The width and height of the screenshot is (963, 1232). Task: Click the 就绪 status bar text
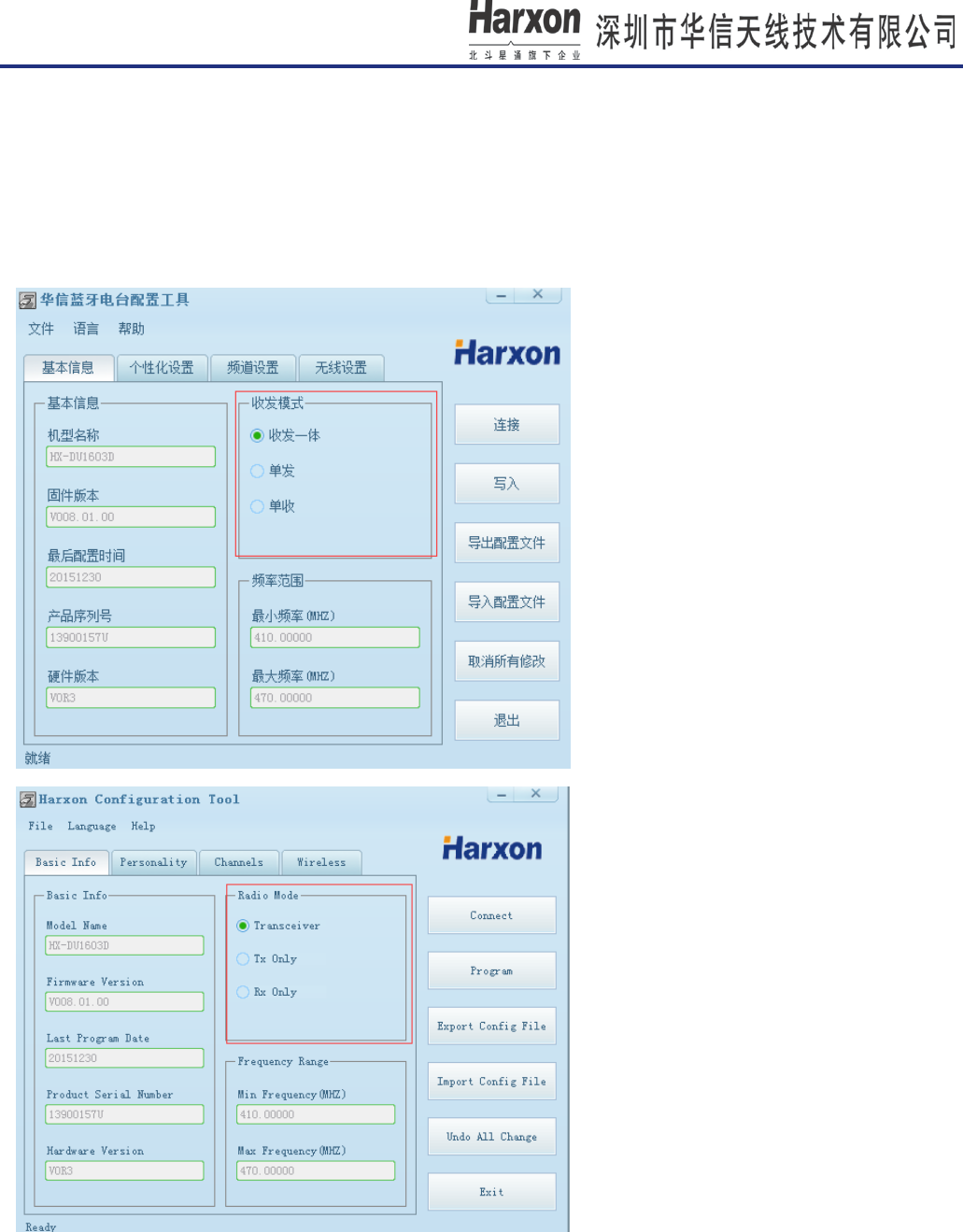(x=37, y=758)
